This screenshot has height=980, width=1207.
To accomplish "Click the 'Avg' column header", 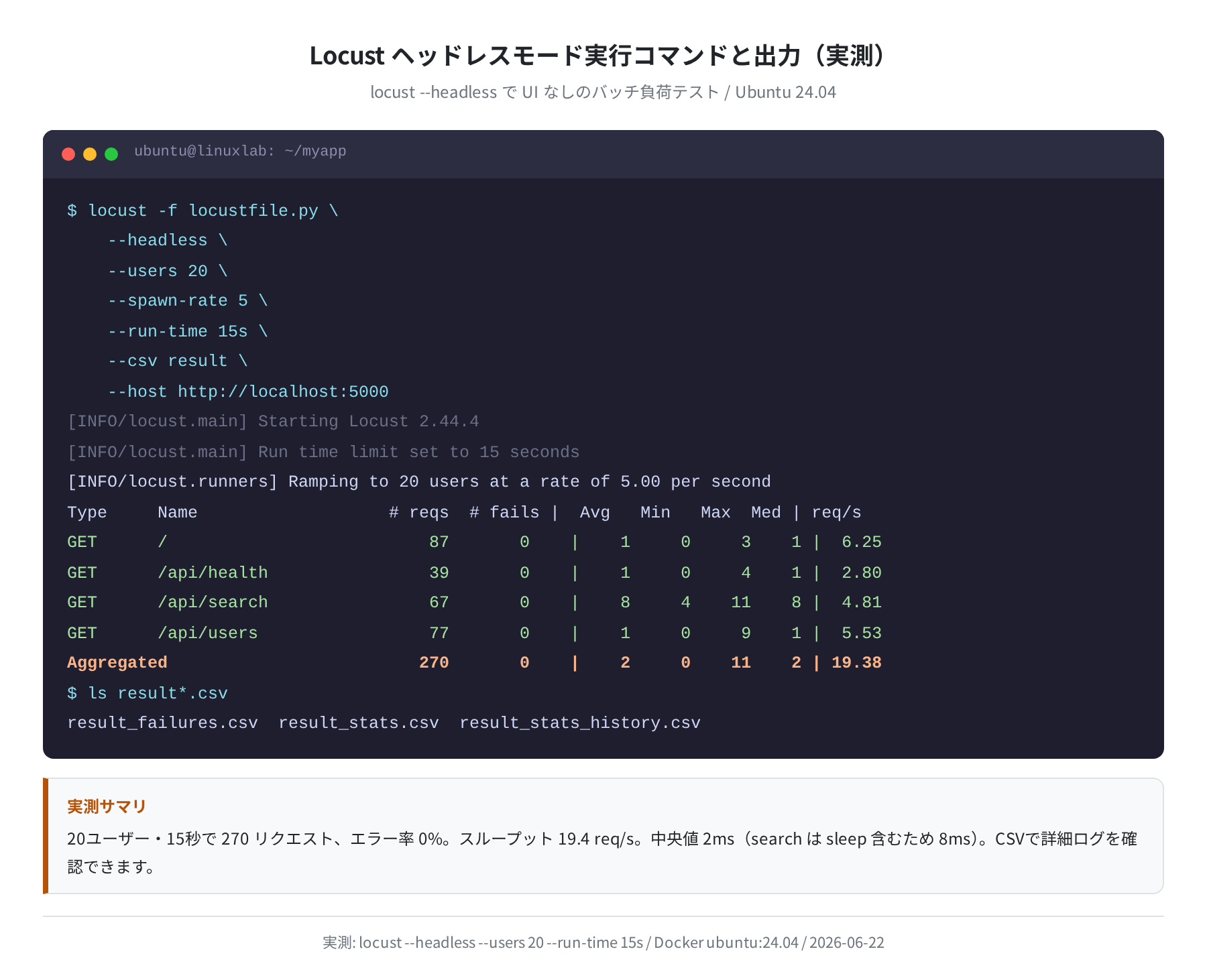I will point(595,512).
